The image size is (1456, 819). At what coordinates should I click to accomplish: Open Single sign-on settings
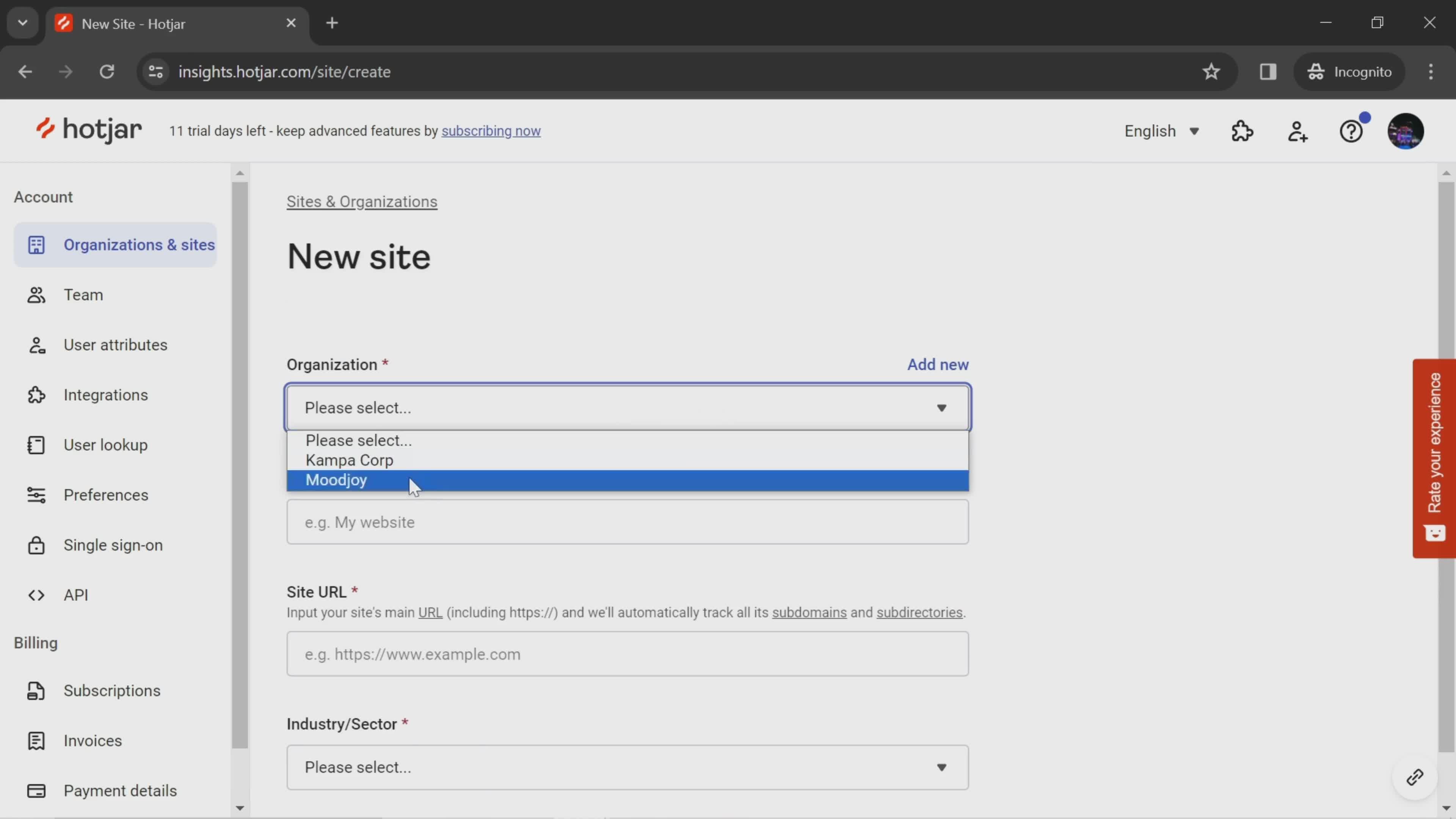pos(113,545)
